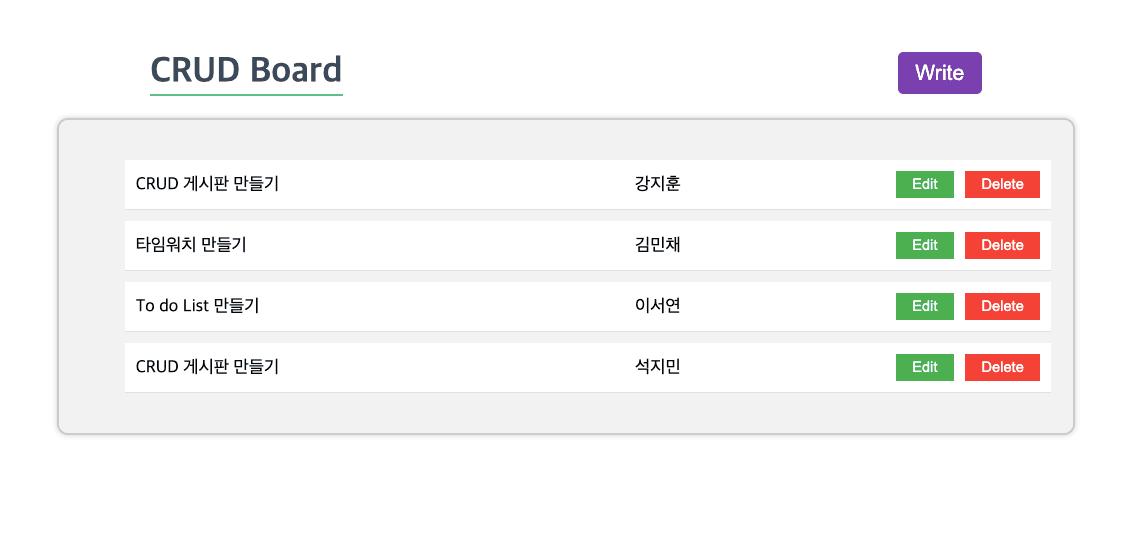Edit the 타임워치 만들기 post
Image resolution: width=1142 pixels, height=533 pixels.
point(924,245)
